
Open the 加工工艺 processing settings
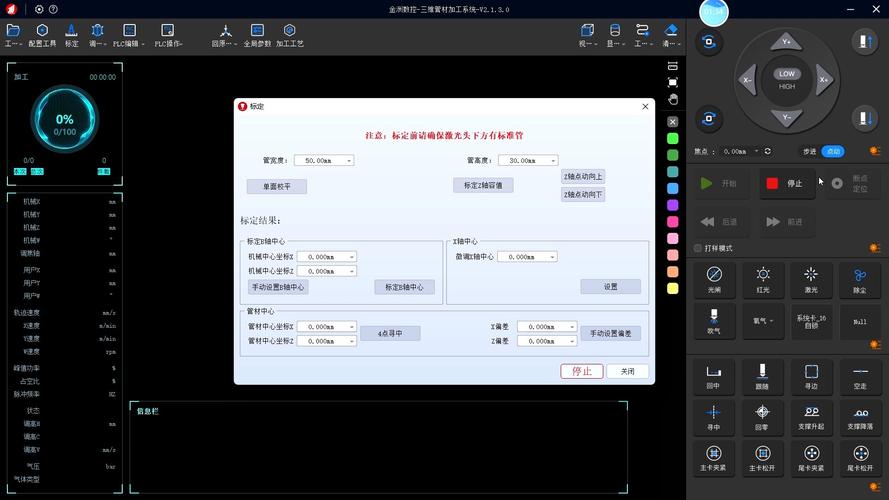point(290,35)
